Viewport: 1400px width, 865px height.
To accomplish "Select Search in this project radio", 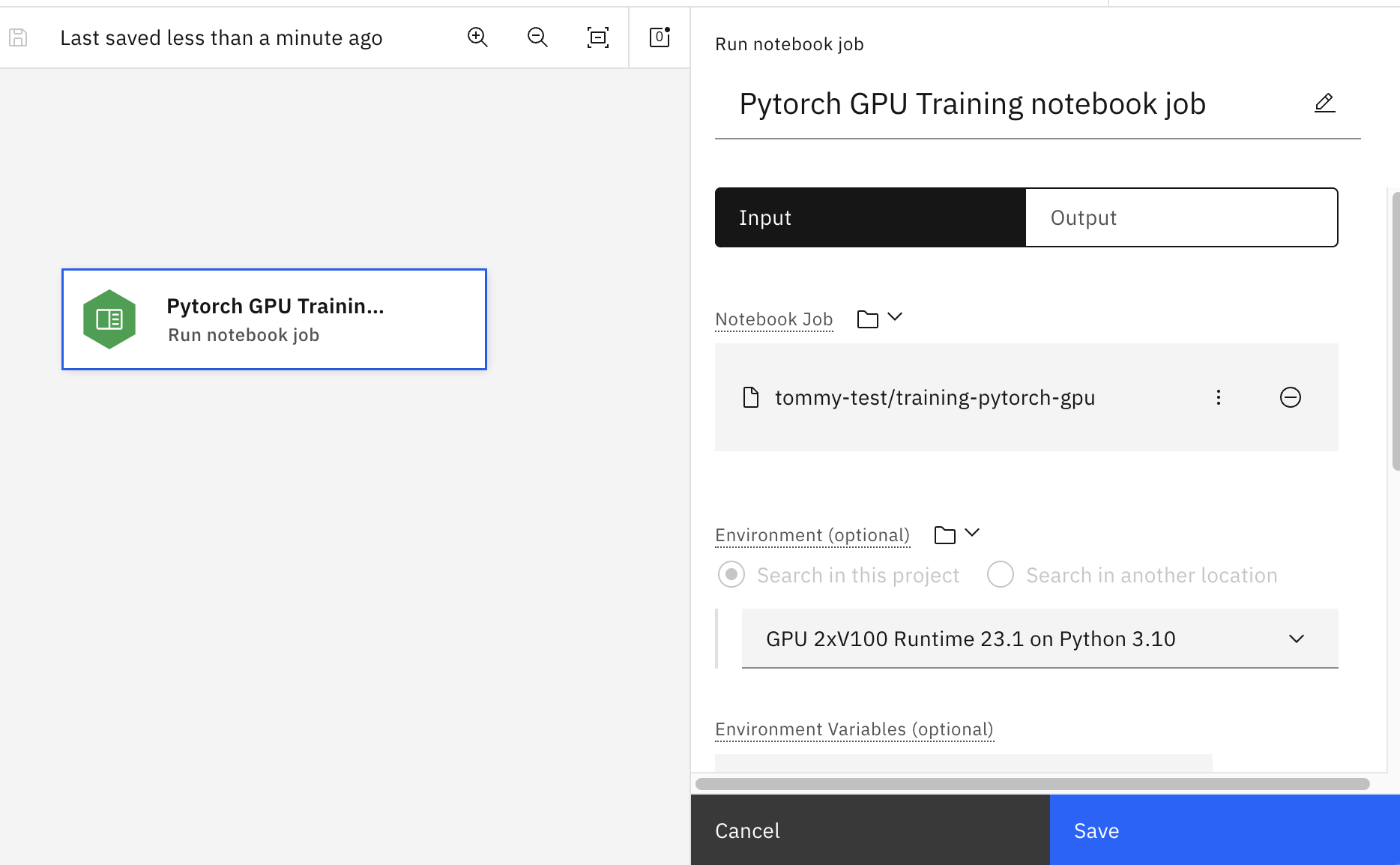I will tap(731, 575).
